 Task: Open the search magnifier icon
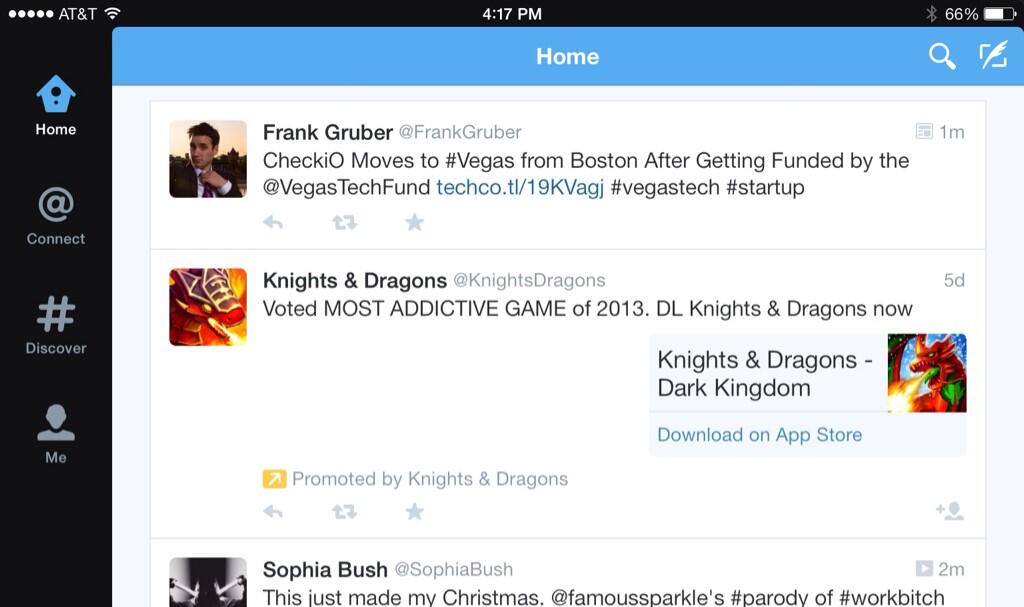942,56
